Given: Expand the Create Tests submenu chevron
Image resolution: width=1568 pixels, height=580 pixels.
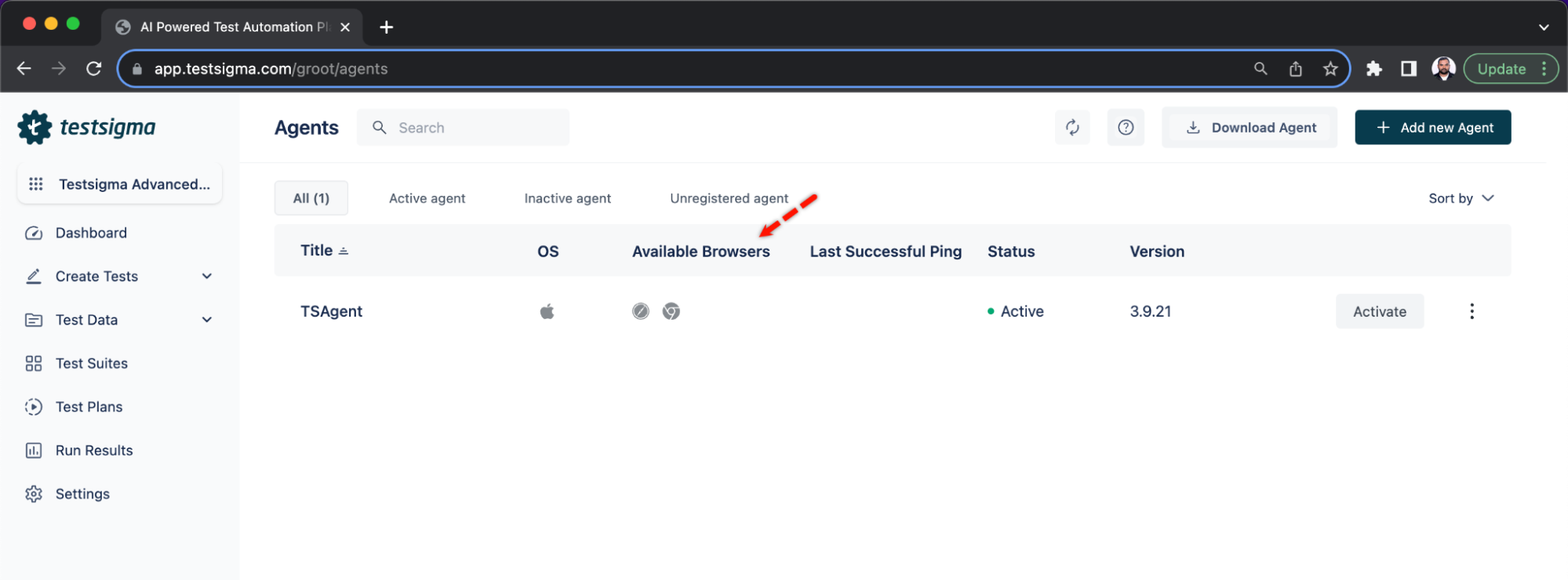Looking at the screenshot, I should pyautogui.click(x=207, y=277).
